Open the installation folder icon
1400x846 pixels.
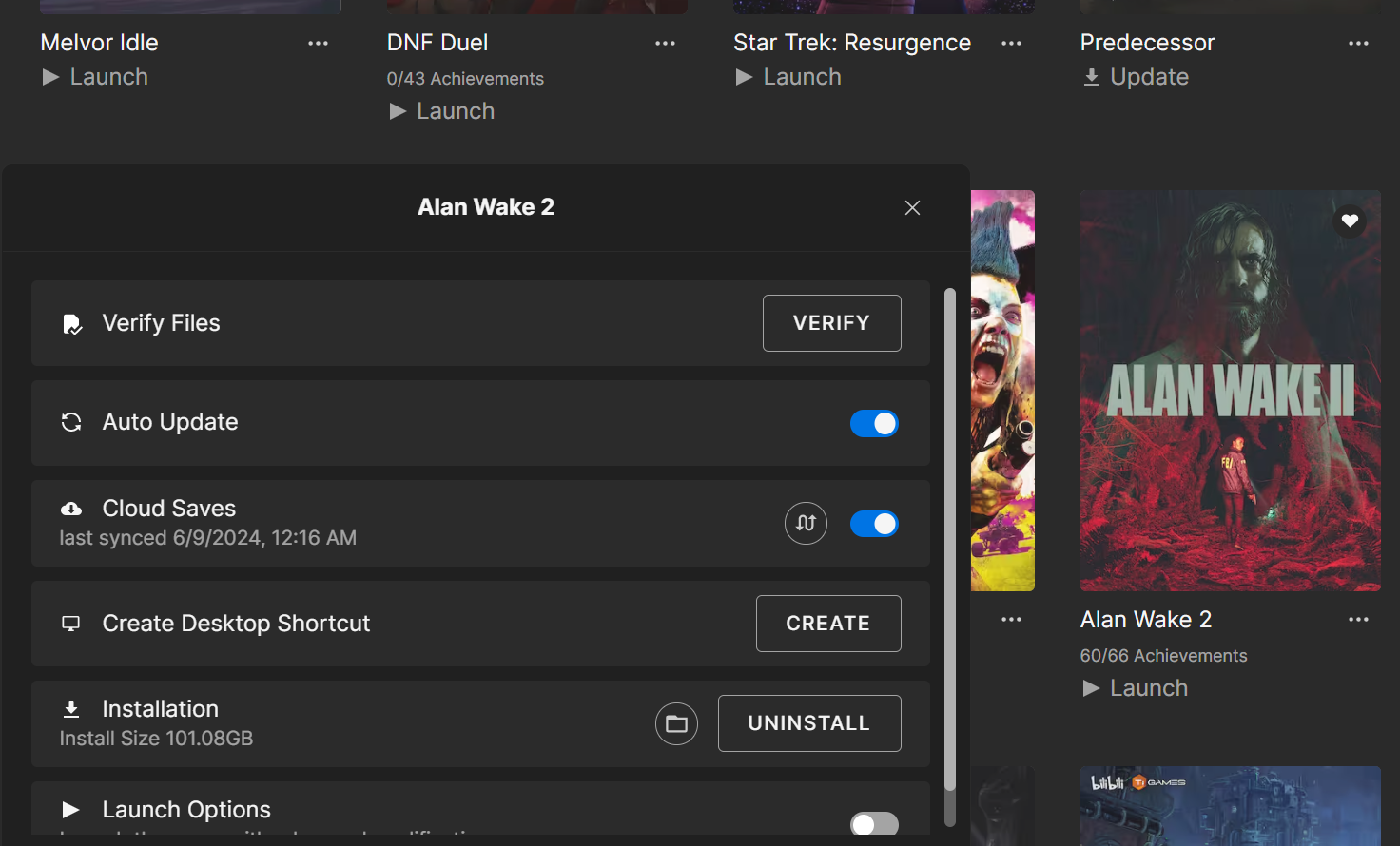click(x=676, y=724)
